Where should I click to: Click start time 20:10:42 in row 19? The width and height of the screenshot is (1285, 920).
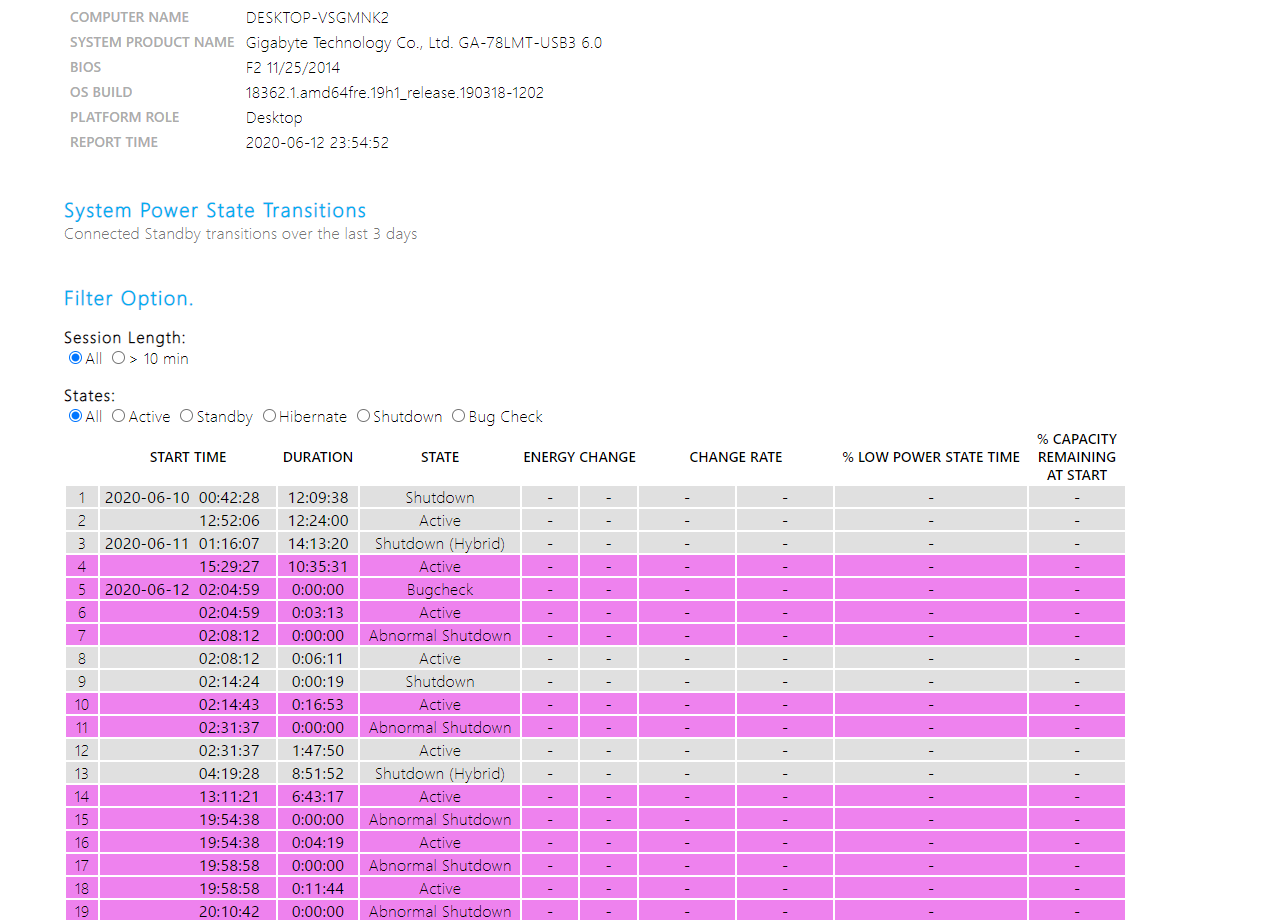[229, 912]
